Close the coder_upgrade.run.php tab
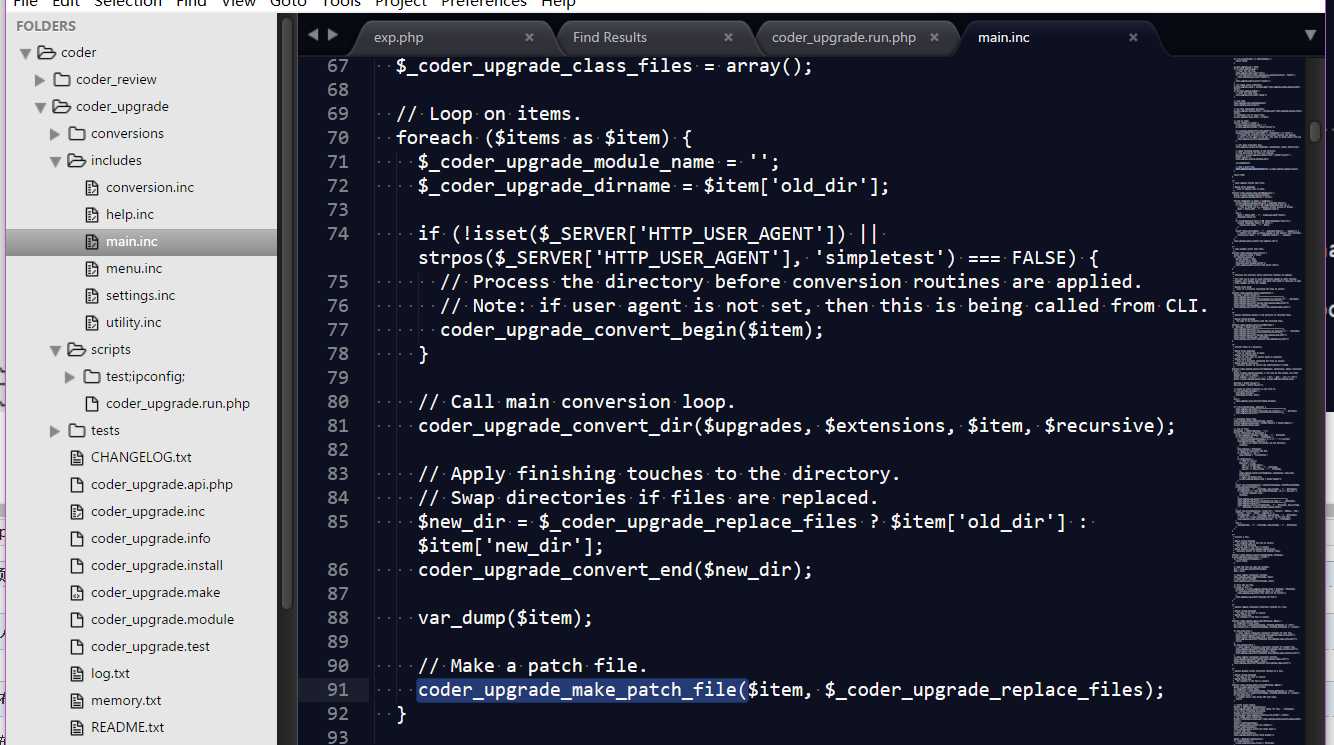Image resolution: width=1334 pixels, height=745 pixels. (x=935, y=37)
